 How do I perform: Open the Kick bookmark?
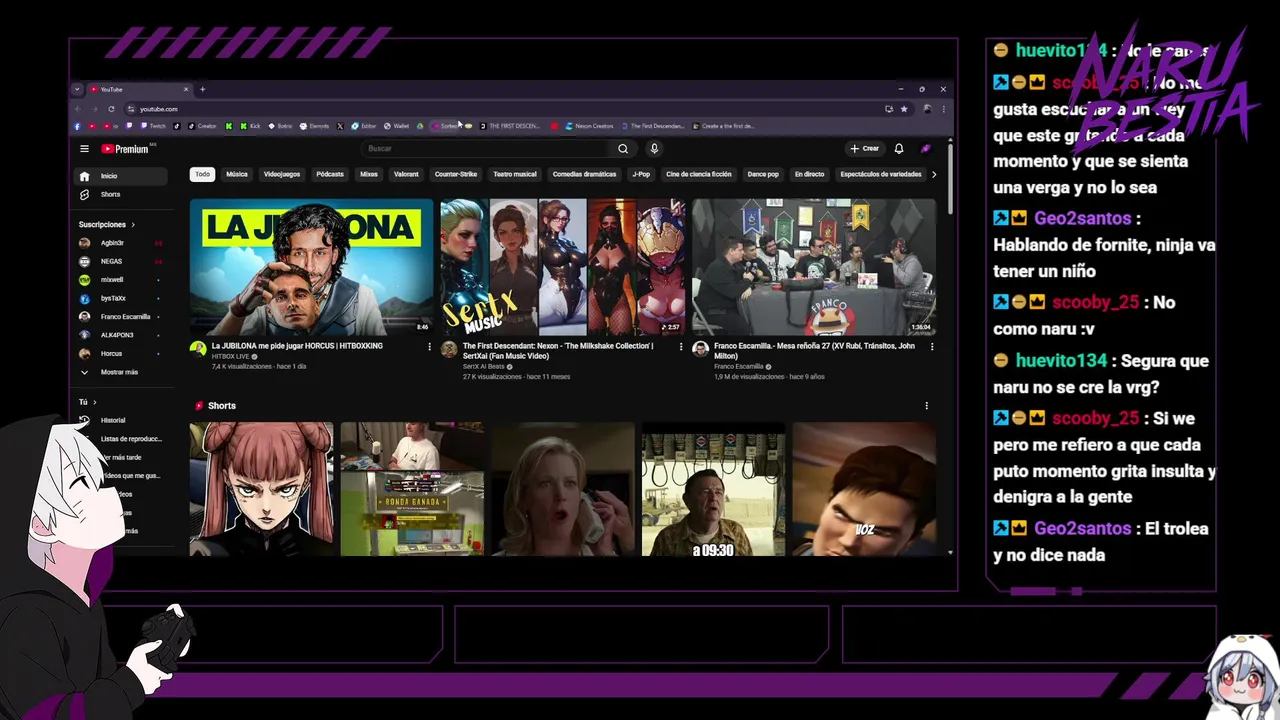pos(250,126)
